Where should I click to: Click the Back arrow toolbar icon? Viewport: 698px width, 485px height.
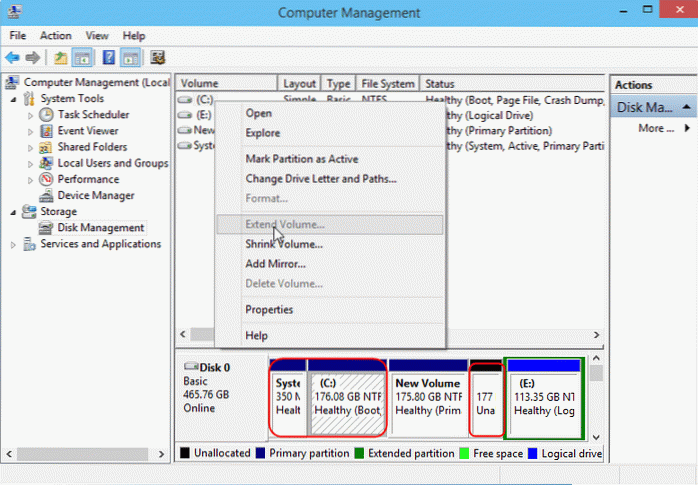point(12,58)
